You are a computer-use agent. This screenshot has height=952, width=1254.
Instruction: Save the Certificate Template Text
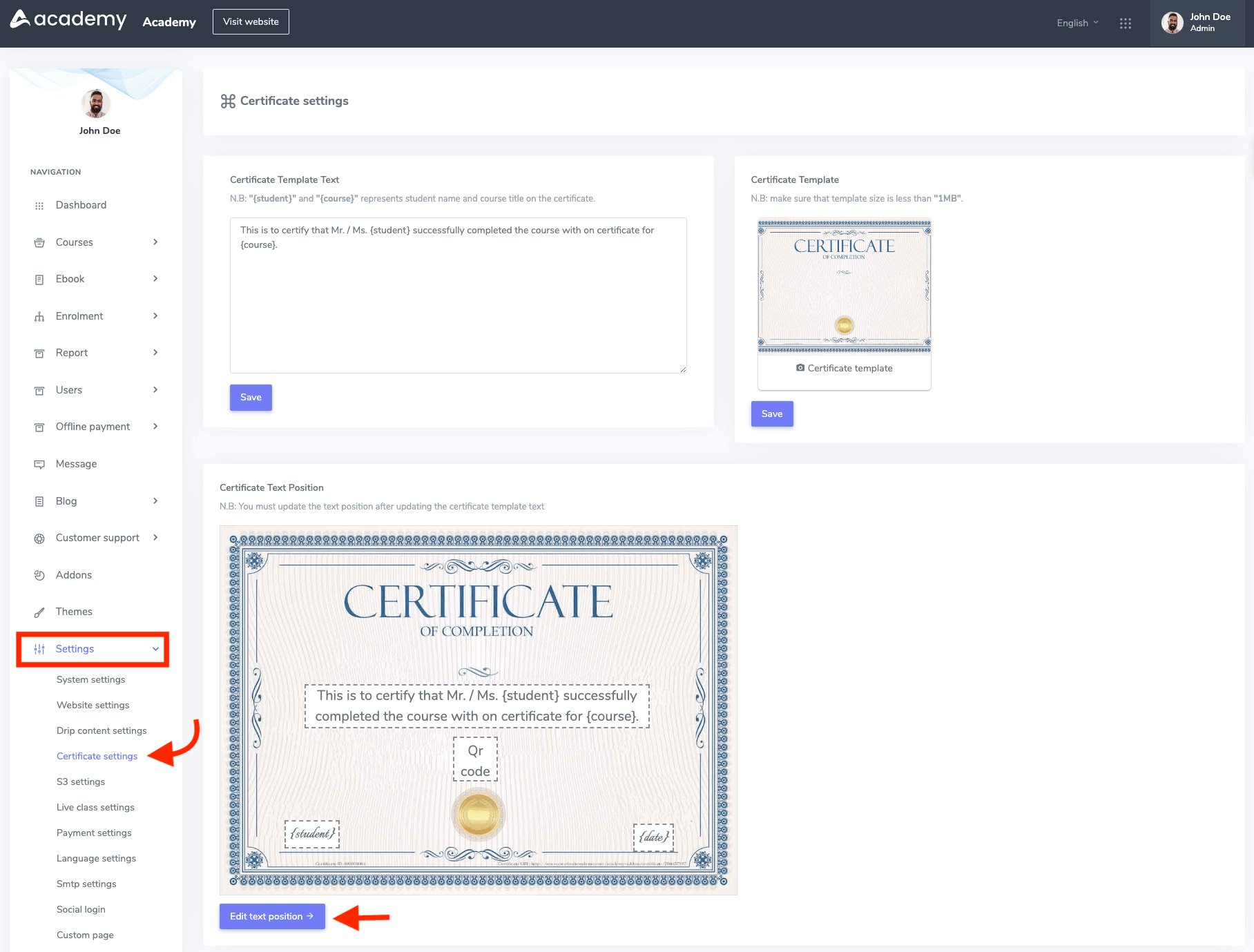(250, 397)
